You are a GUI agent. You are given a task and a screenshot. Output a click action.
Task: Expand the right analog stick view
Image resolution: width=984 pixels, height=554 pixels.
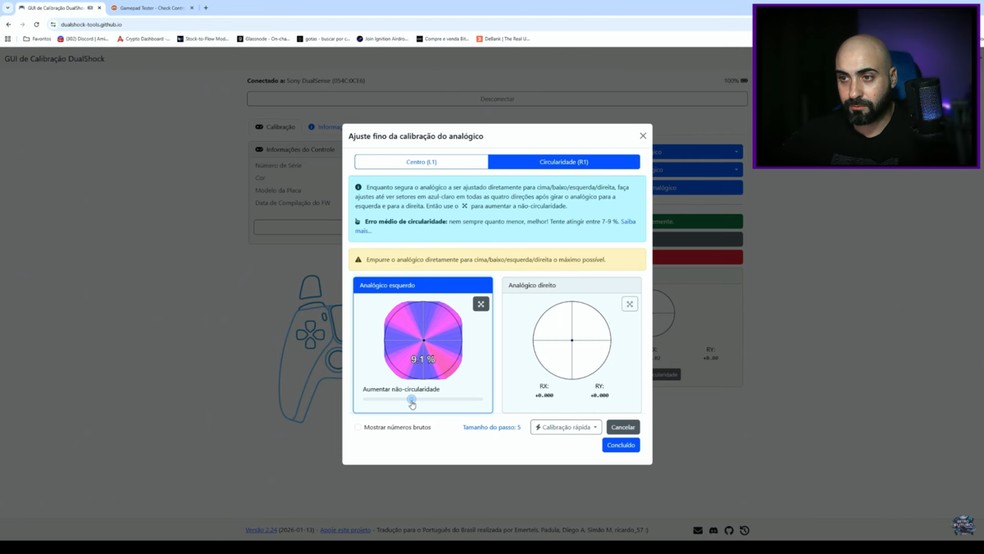point(629,304)
